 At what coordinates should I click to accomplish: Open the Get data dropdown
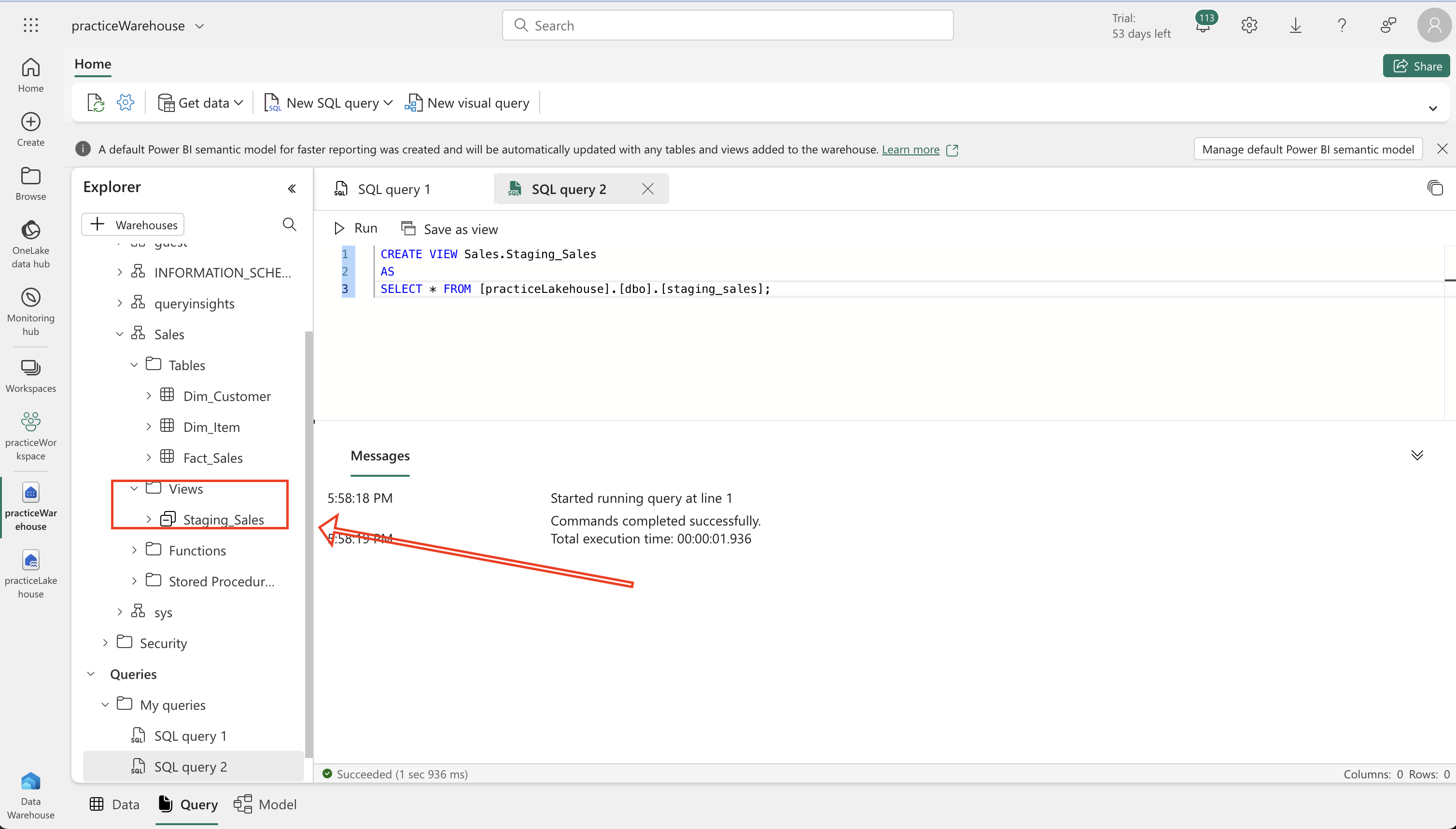coord(200,102)
